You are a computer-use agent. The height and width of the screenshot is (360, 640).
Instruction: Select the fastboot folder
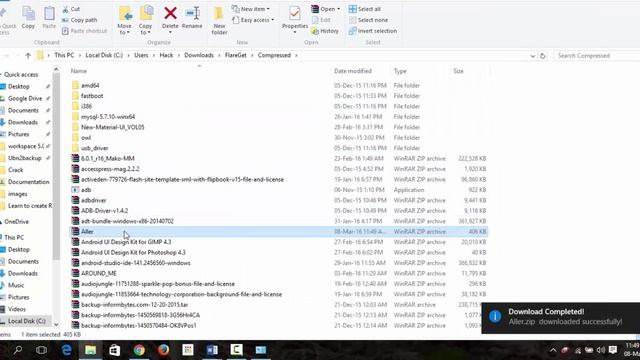click(92, 96)
